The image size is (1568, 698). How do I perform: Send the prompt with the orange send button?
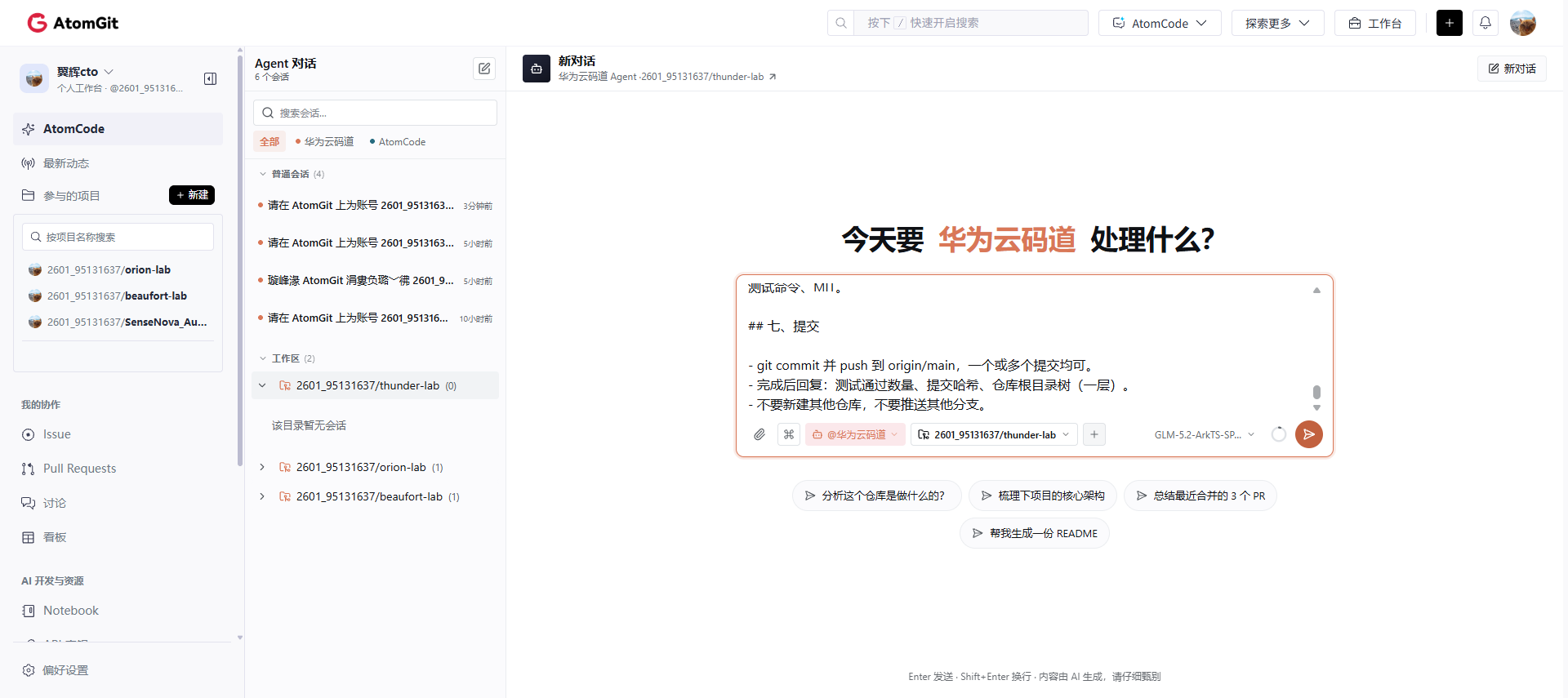tap(1309, 434)
